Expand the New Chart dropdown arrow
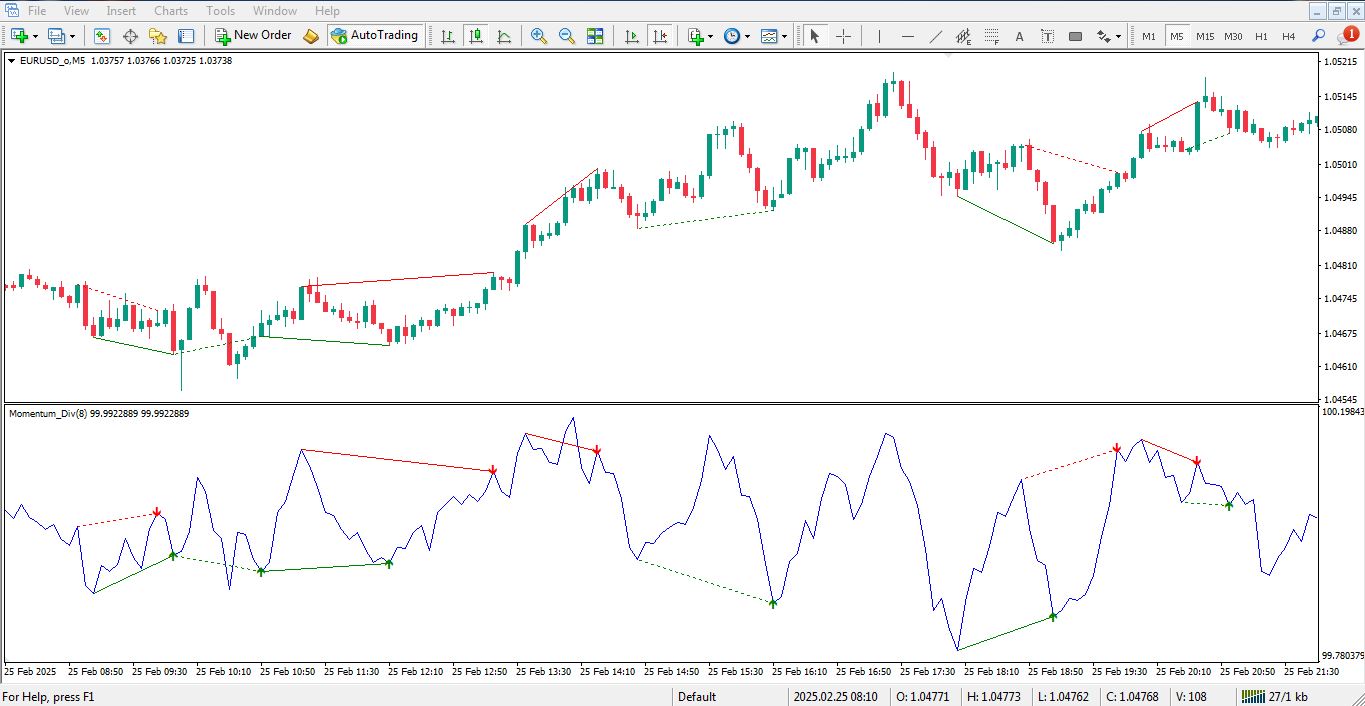The image size is (1365, 706). (35, 36)
